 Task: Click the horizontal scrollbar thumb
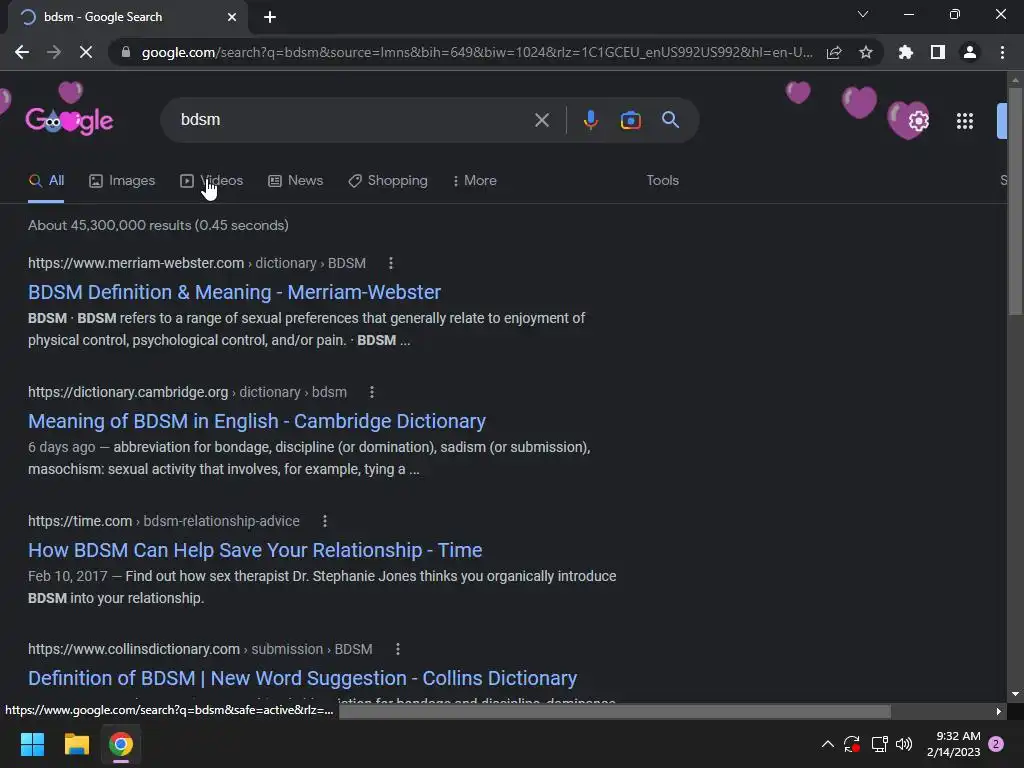[615, 711]
